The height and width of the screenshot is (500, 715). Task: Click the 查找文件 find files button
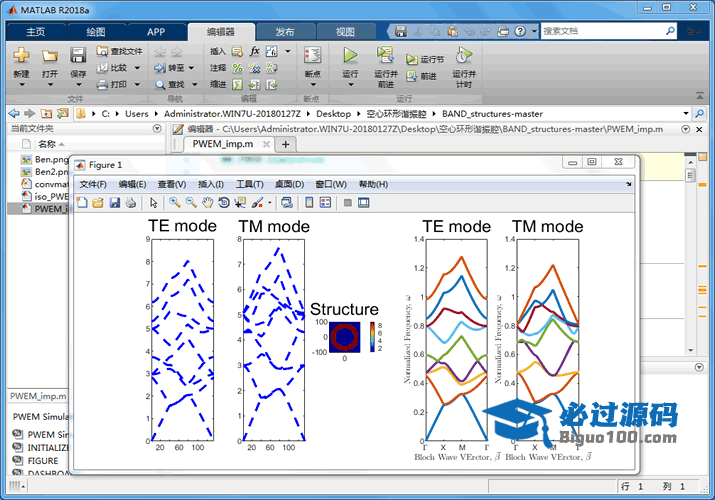pyautogui.click(x=119, y=51)
